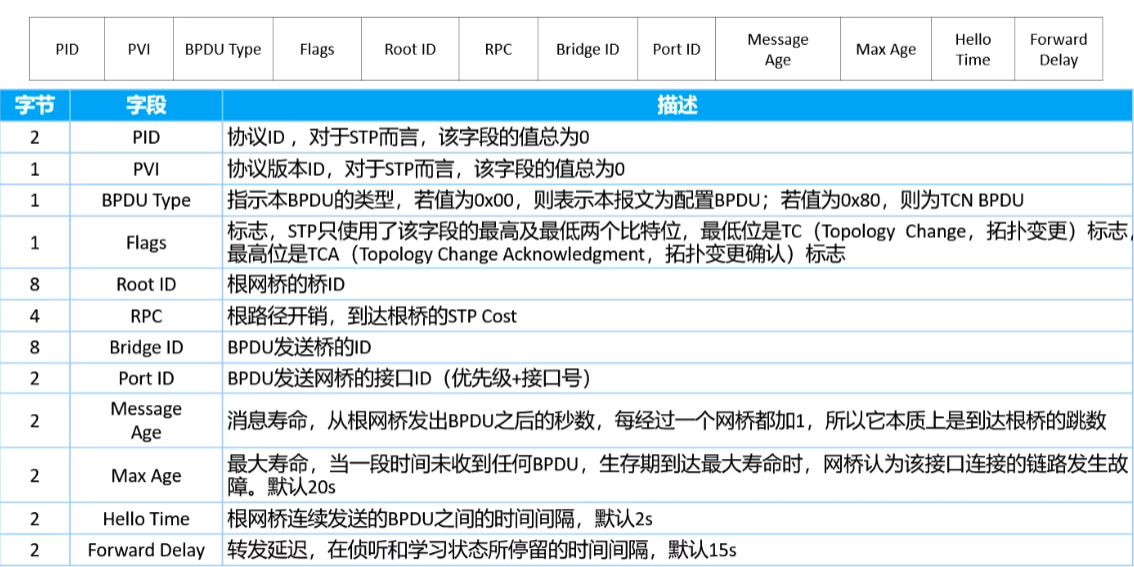Select the Hello Time box in the diagram
The height and width of the screenshot is (567, 1134).
(x=973, y=50)
